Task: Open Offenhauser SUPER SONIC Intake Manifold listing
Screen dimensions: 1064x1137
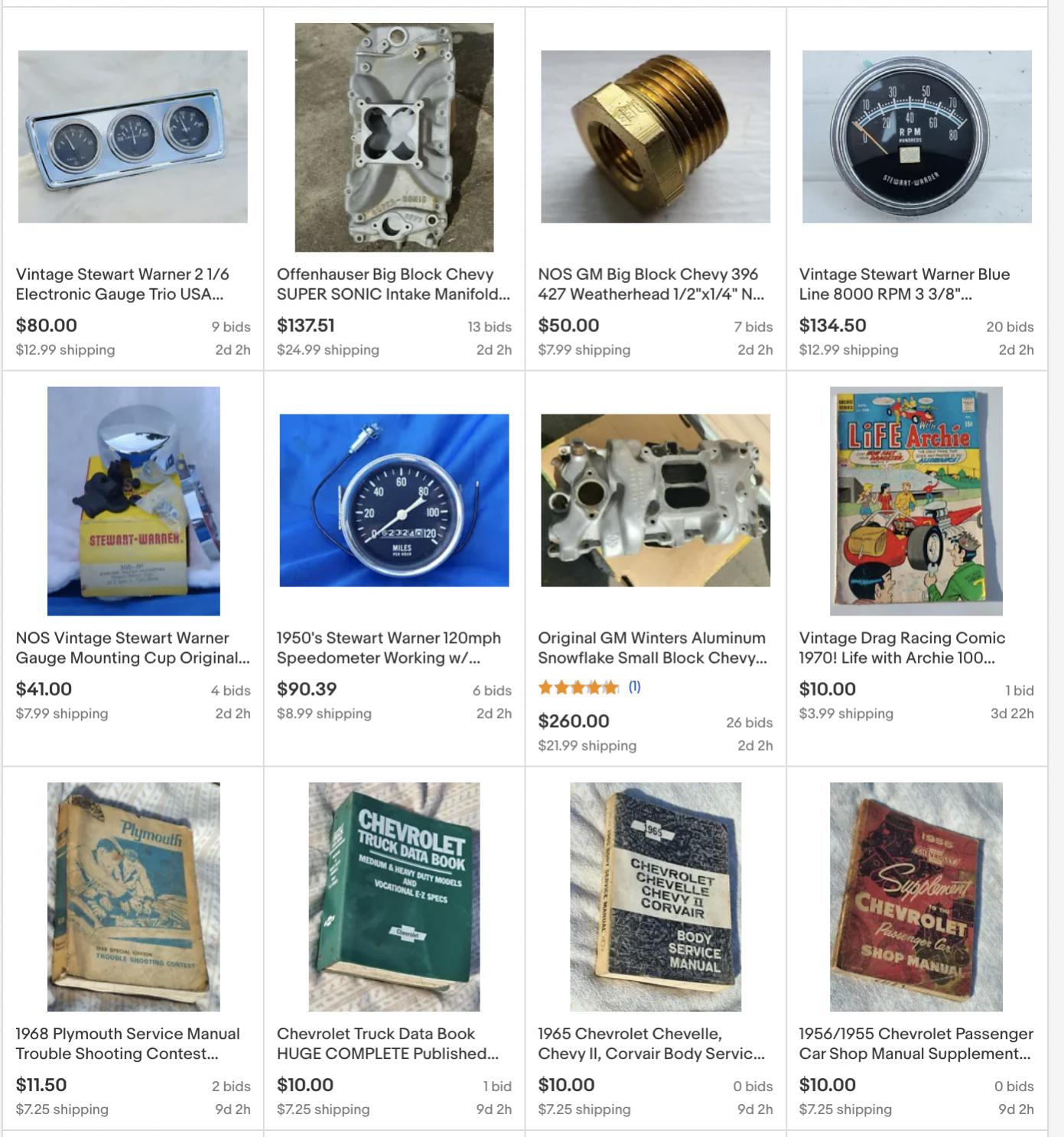Action: 393,284
